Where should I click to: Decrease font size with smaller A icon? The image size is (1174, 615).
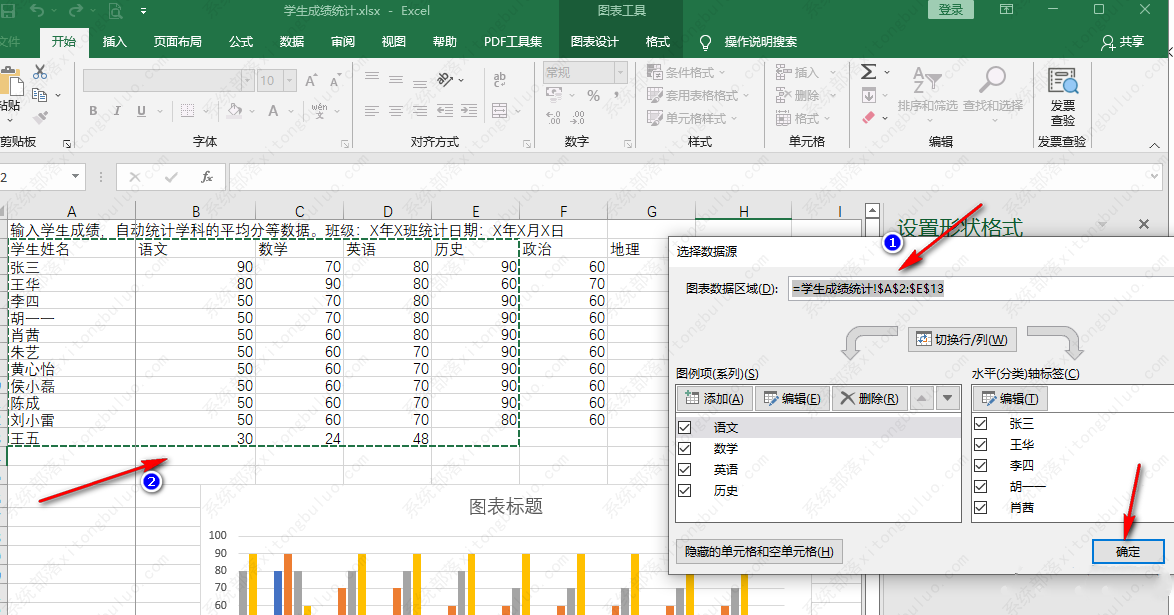pyautogui.click(x=335, y=80)
